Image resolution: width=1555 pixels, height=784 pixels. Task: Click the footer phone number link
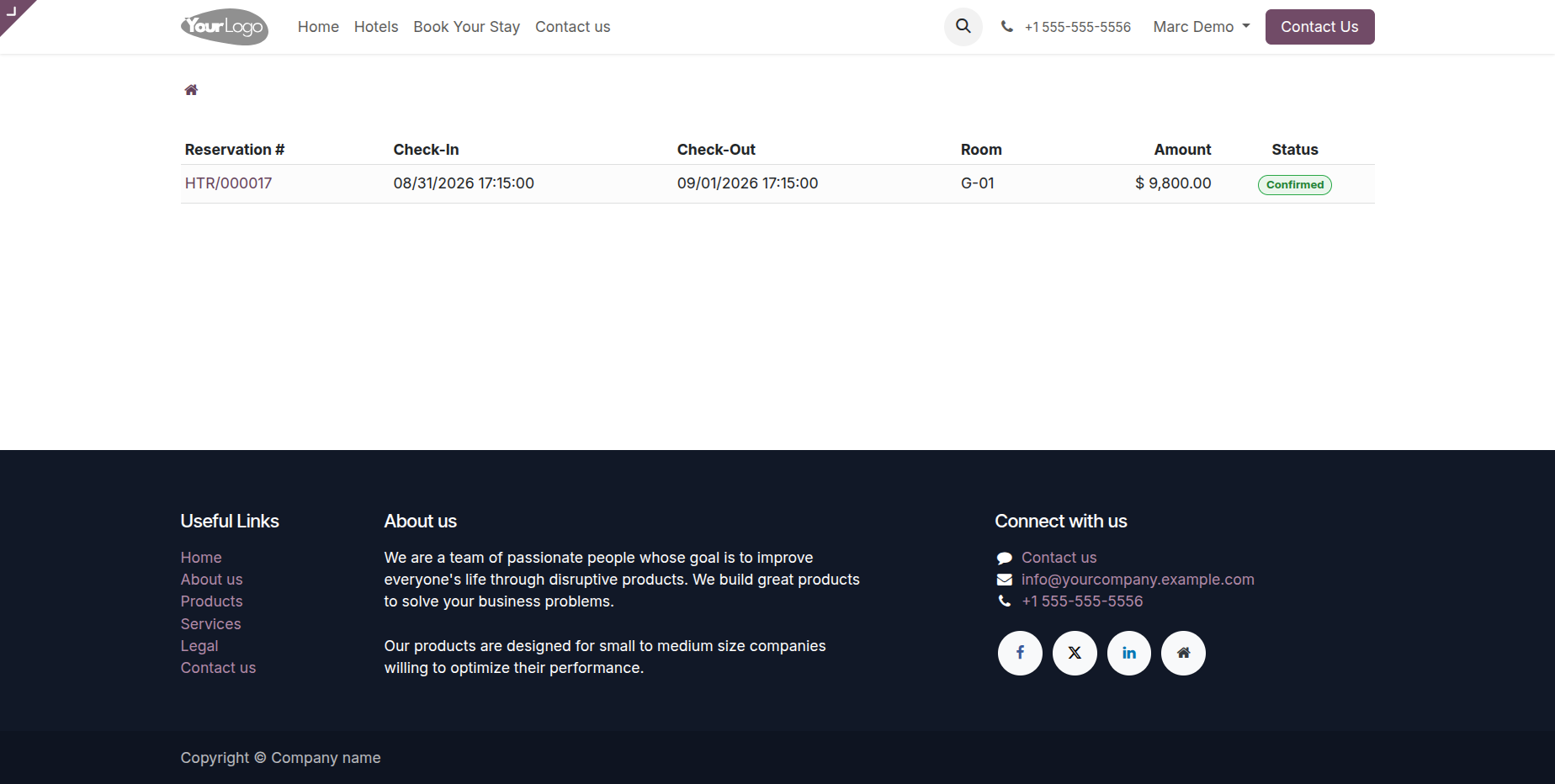coord(1082,601)
